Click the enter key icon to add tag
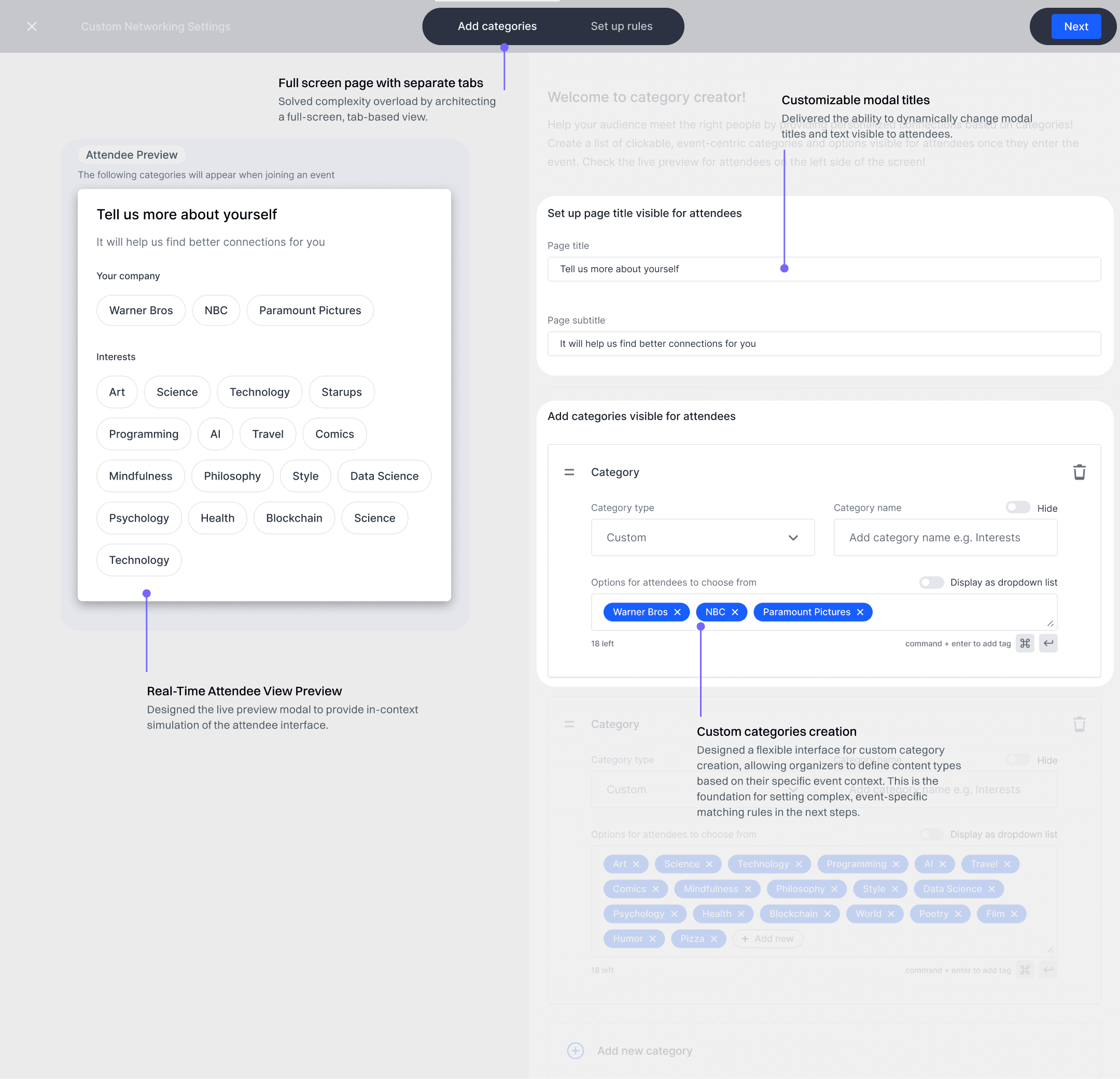The height and width of the screenshot is (1079, 1120). pos(1048,643)
